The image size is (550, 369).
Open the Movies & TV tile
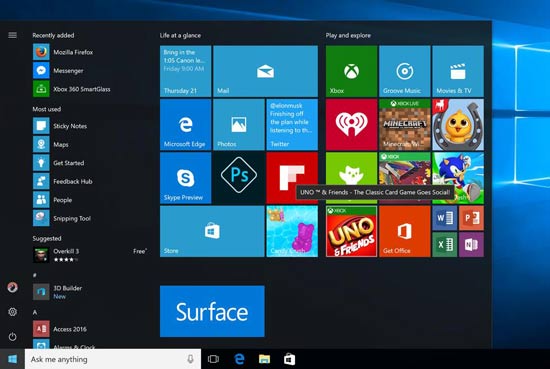tap(458, 71)
